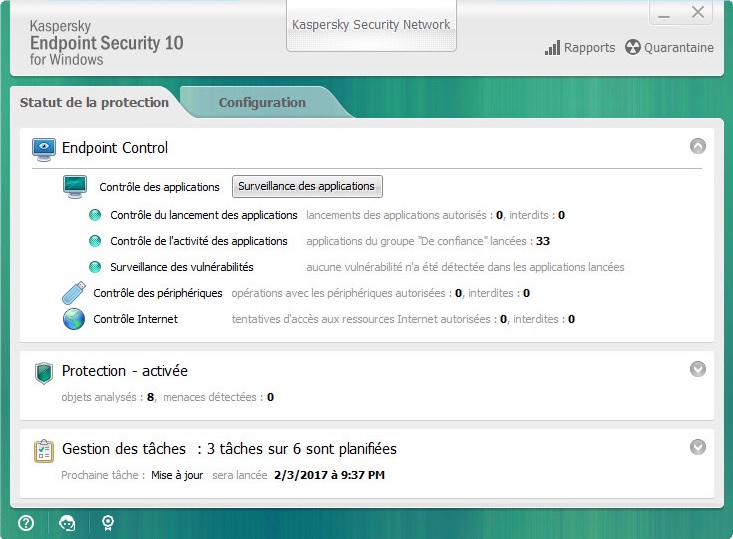Close the Kaspersky window
This screenshot has height=539, width=733.
698,12
